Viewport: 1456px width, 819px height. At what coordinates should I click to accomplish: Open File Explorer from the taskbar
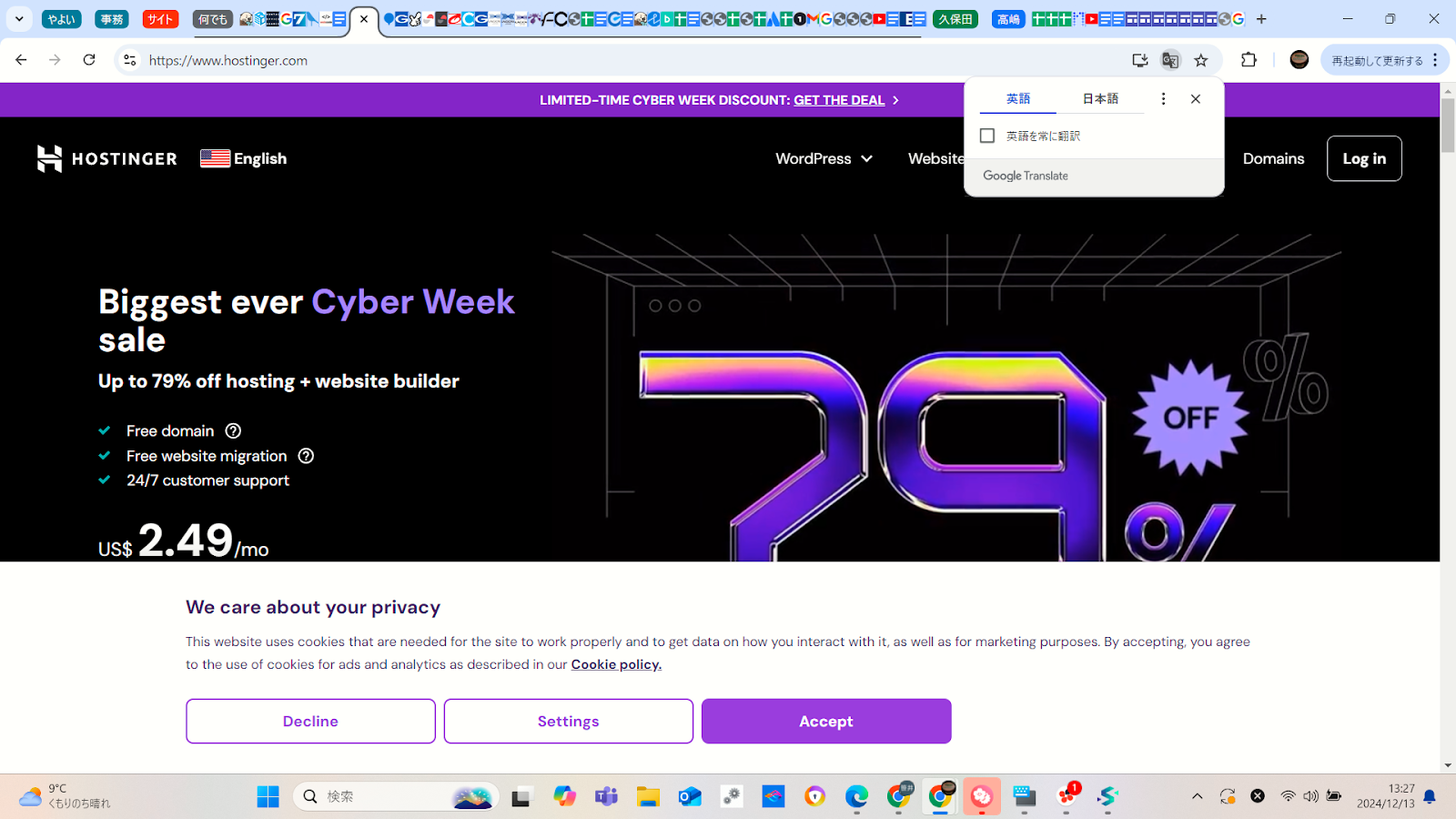coord(648,796)
